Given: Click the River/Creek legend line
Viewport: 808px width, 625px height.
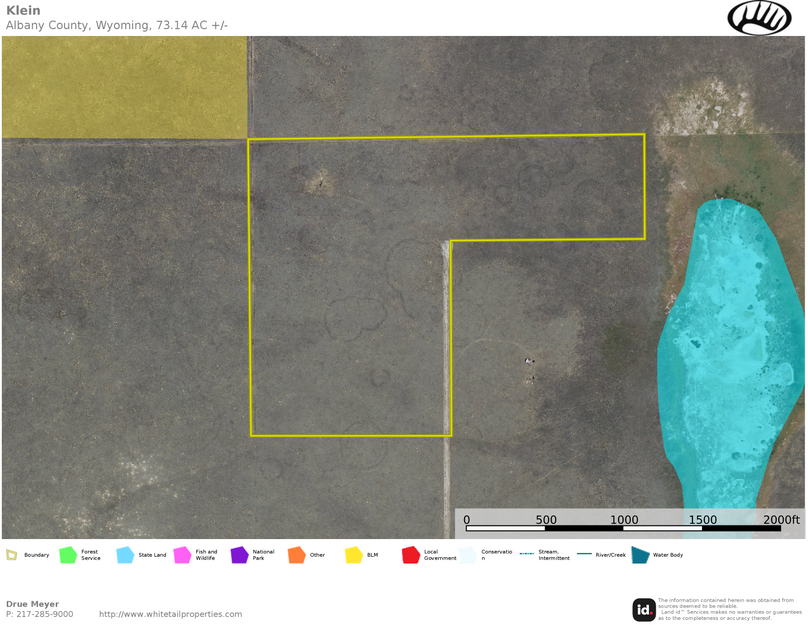Looking at the screenshot, I should [584, 554].
